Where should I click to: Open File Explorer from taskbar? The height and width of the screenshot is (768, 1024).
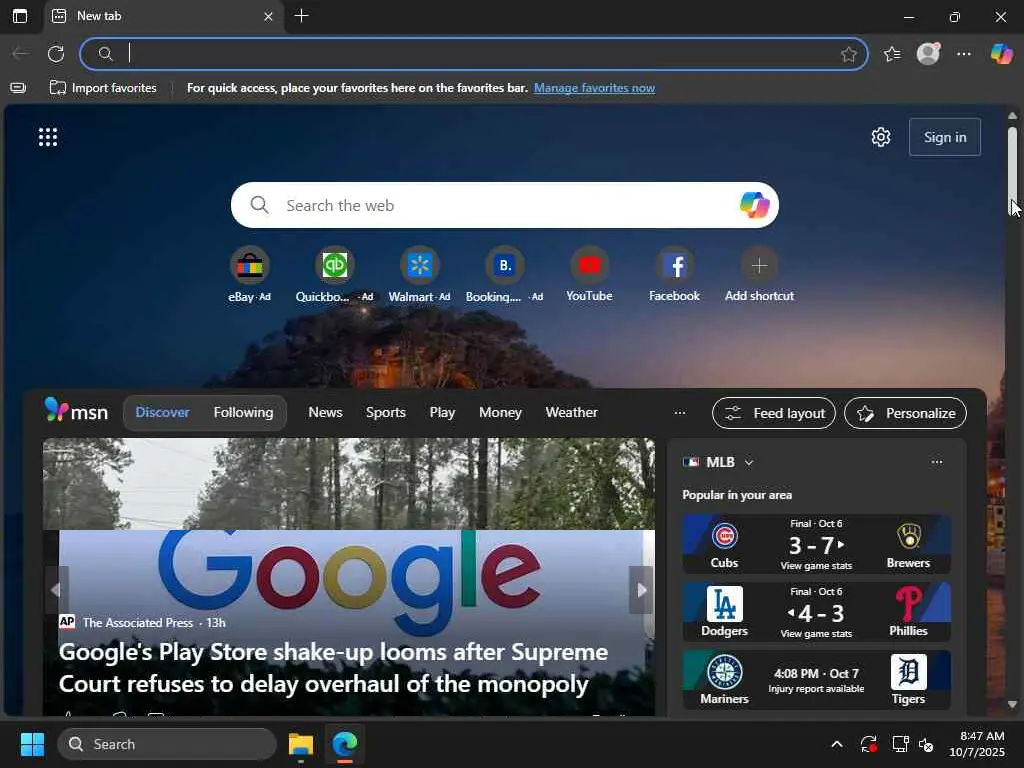tap(301, 744)
